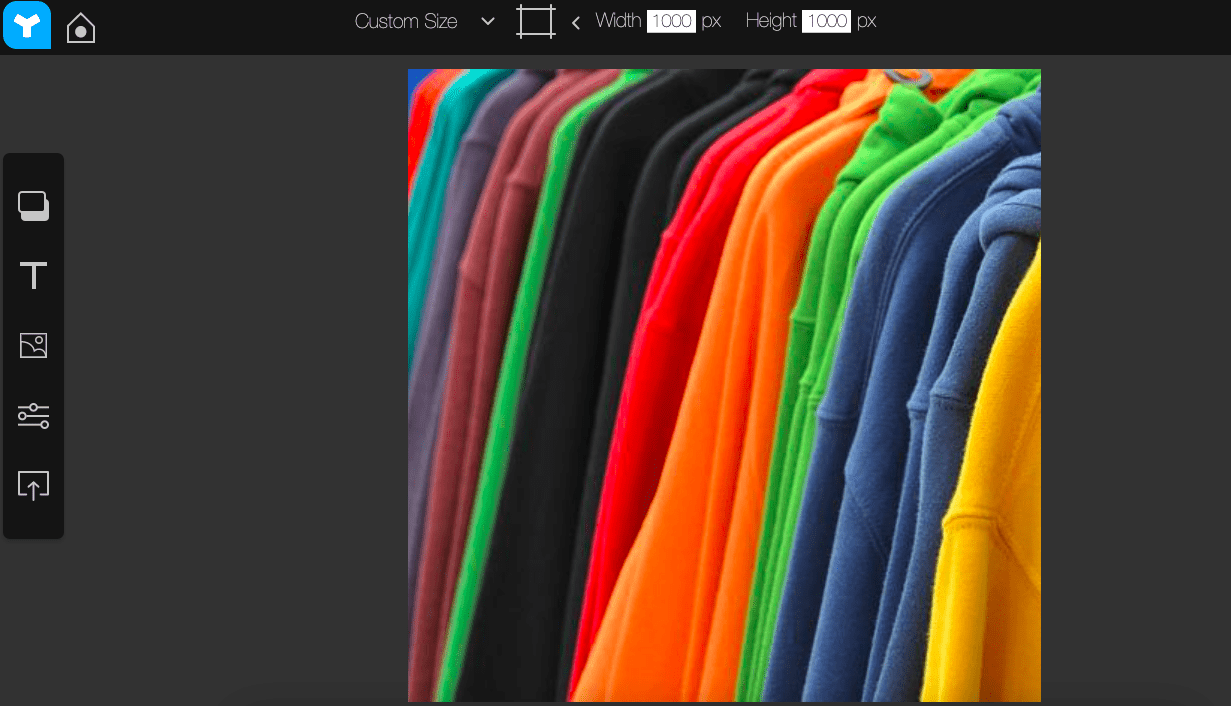This screenshot has height=706, width=1231.
Task: Click the artboard frame size icon
Action: [535, 22]
